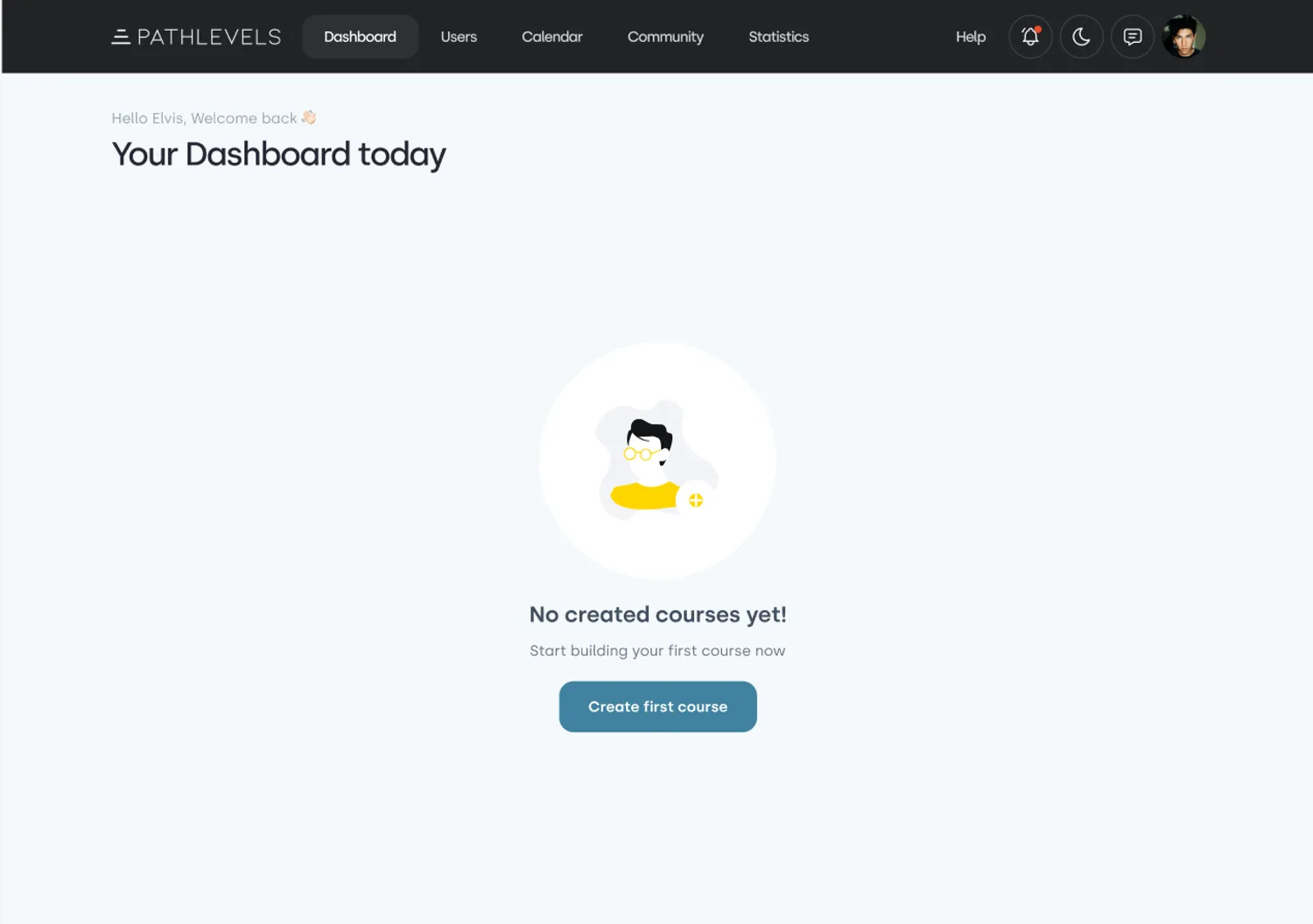Image resolution: width=1313 pixels, height=924 pixels.
Task: Switch to the Community tab
Action: 665,37
